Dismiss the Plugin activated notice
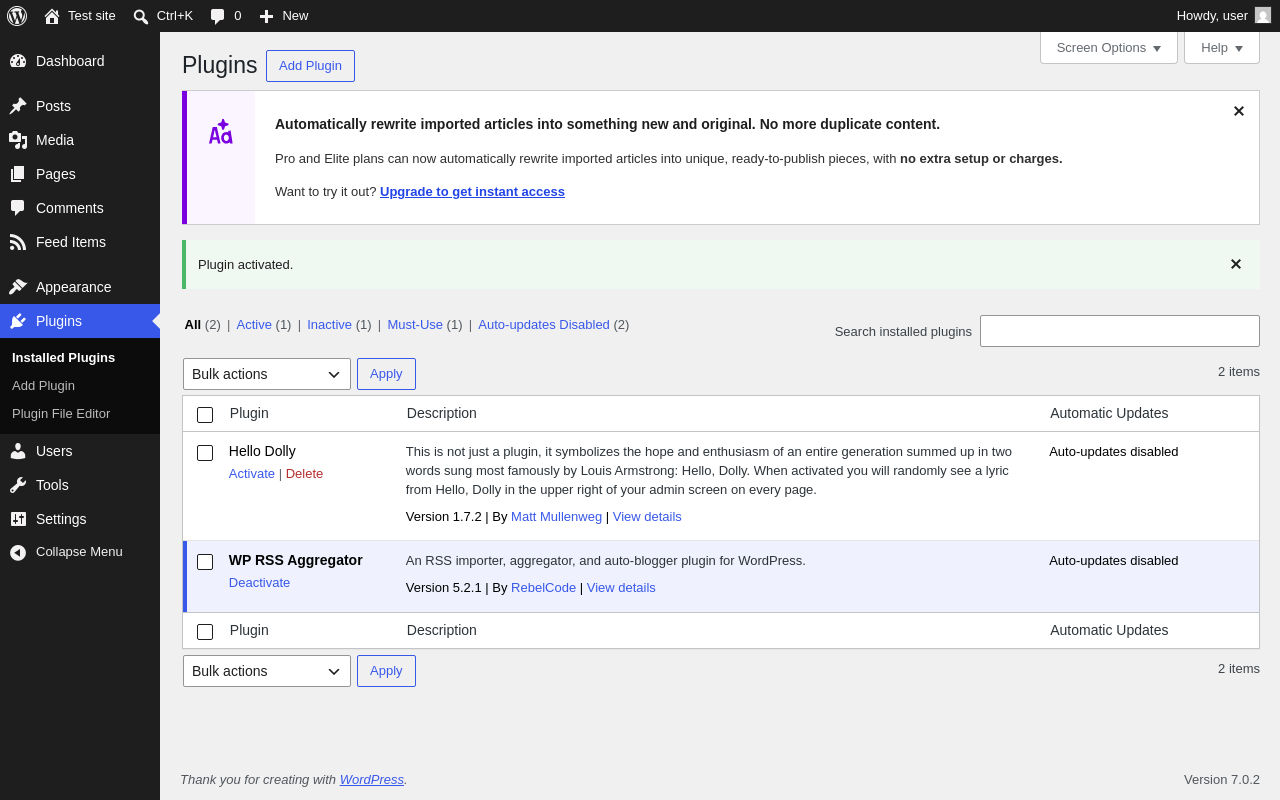This screenshot has height=800, width=1280. pyautogui.click(x=1235, y=264)
